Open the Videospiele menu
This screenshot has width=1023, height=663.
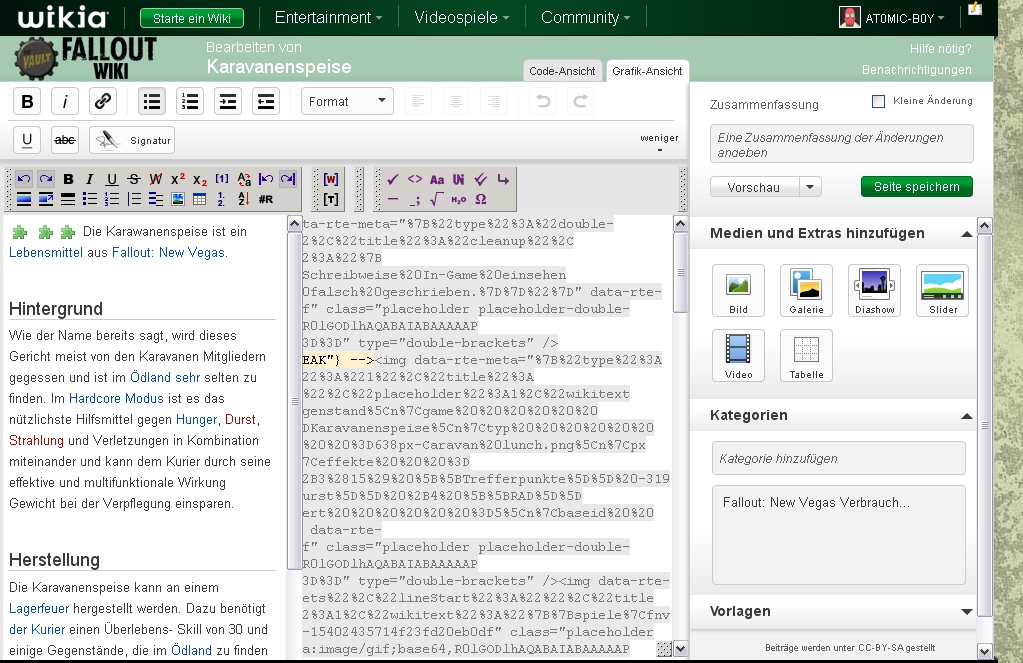coord(461,17)
